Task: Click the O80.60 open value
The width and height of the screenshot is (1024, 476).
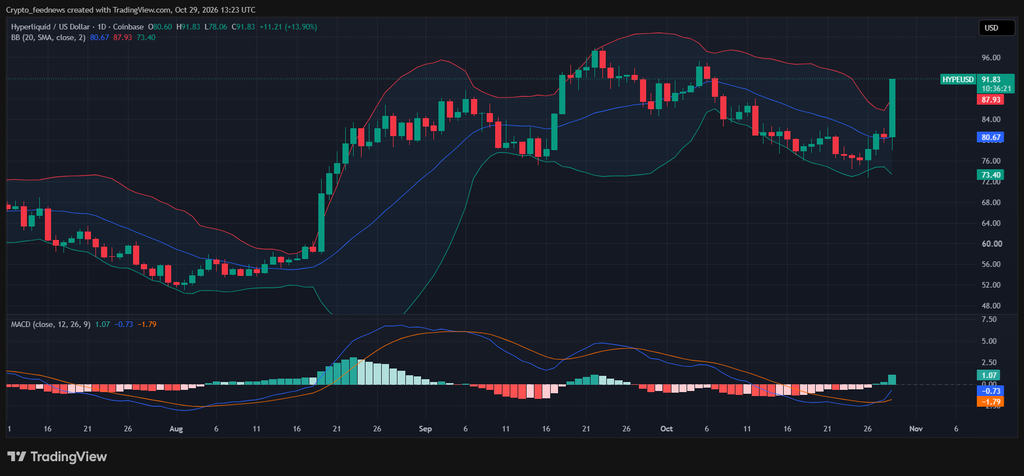Action: point(160,27)
